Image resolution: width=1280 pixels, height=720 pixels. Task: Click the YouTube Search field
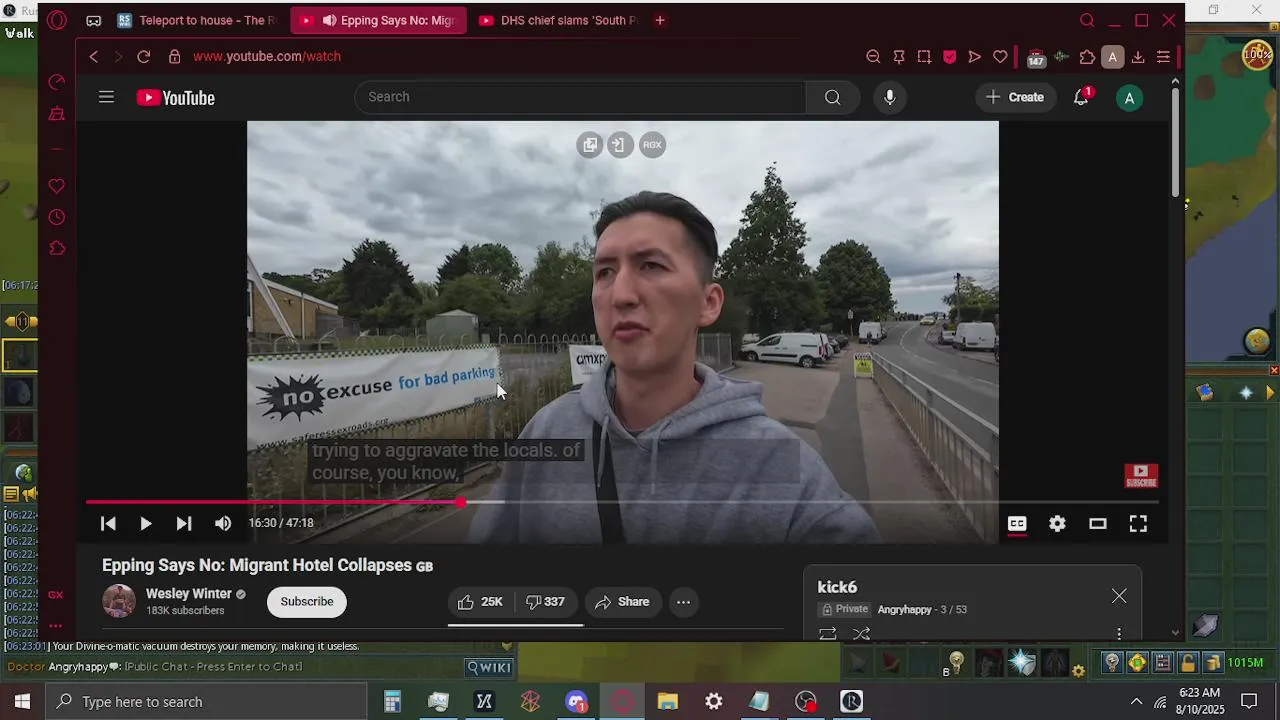[580, 97]
